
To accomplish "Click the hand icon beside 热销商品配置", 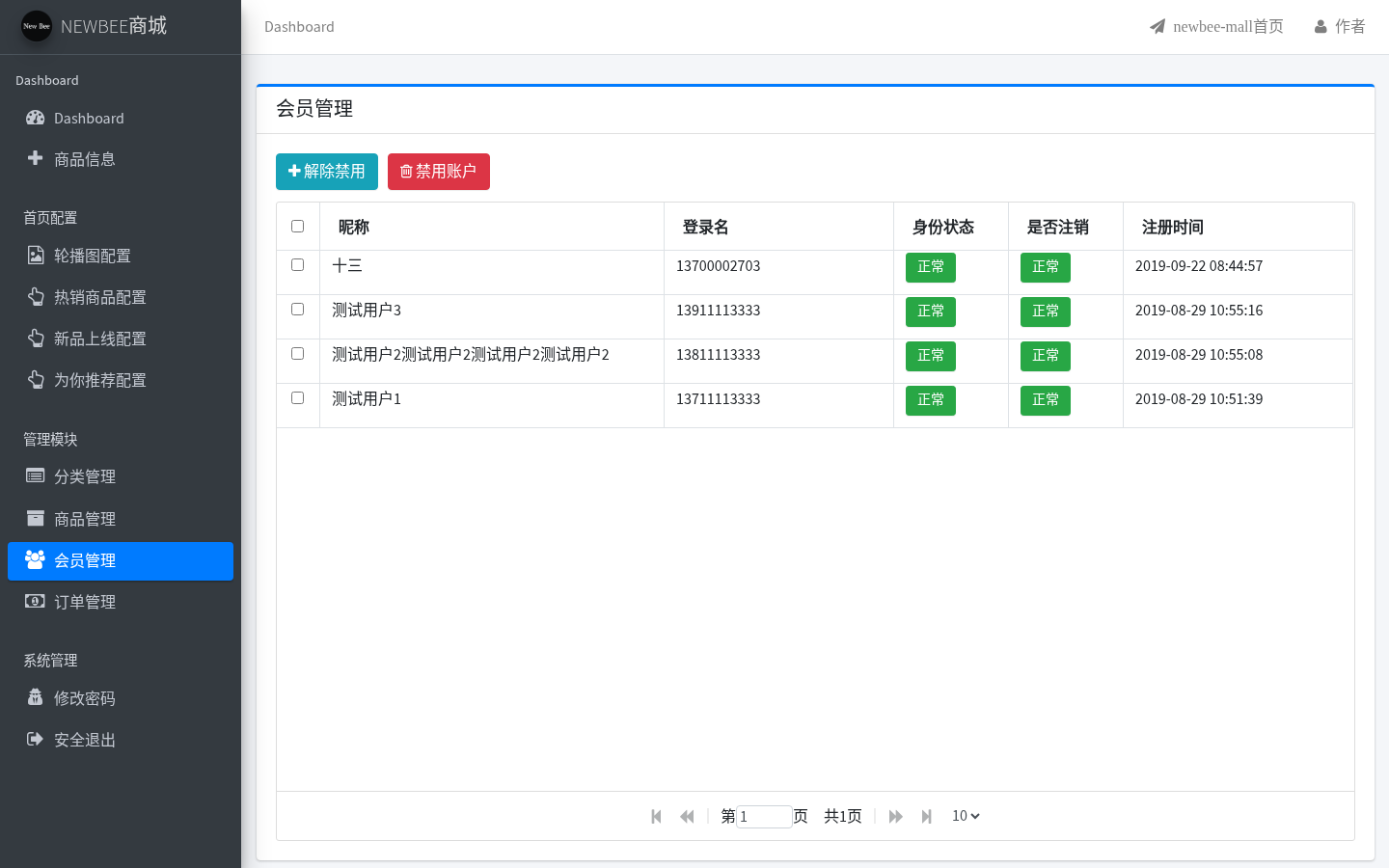I will coord(36,297).
